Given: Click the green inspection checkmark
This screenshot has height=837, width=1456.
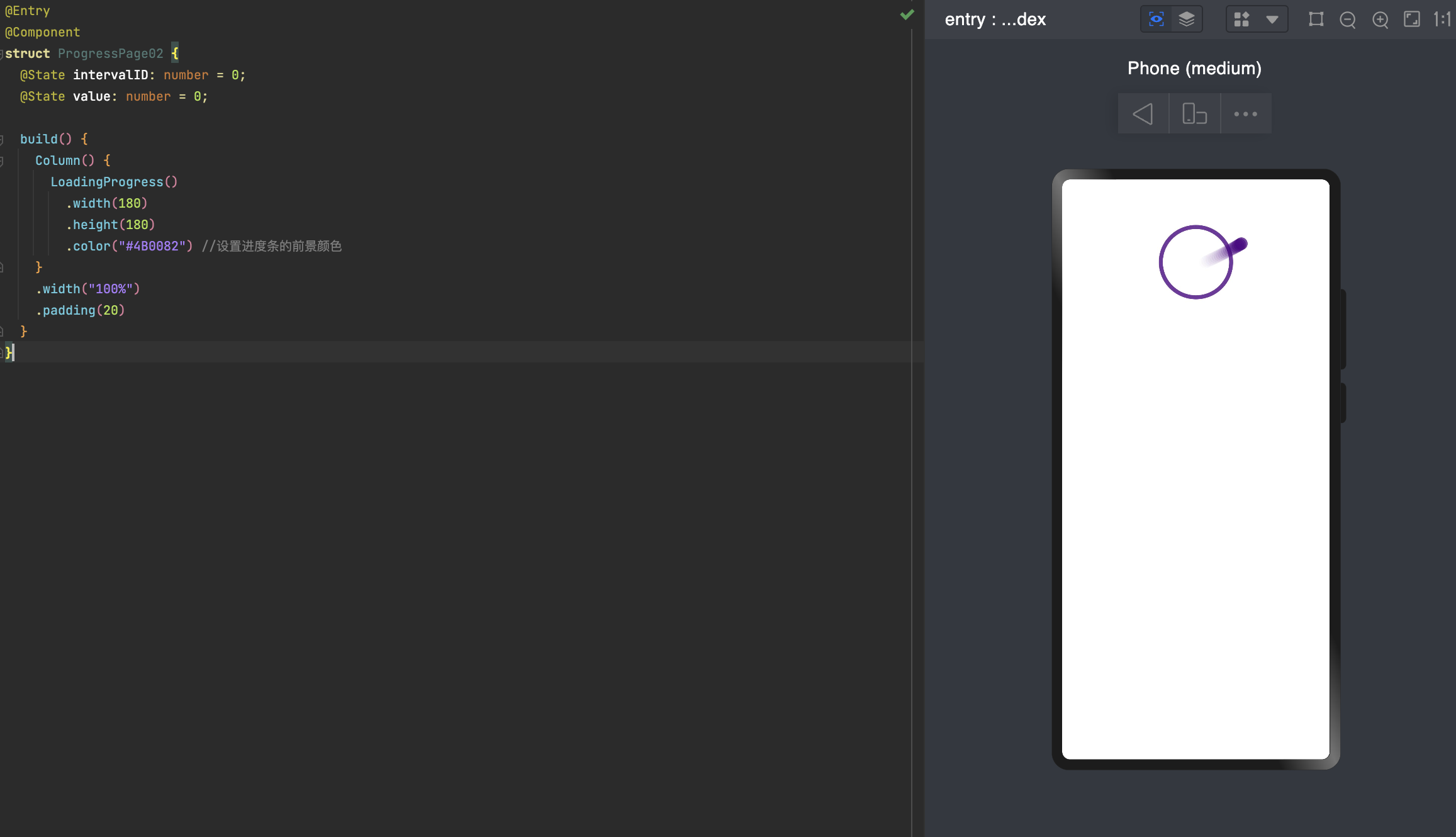Looking at the screenshot, I should click(907, 14).
